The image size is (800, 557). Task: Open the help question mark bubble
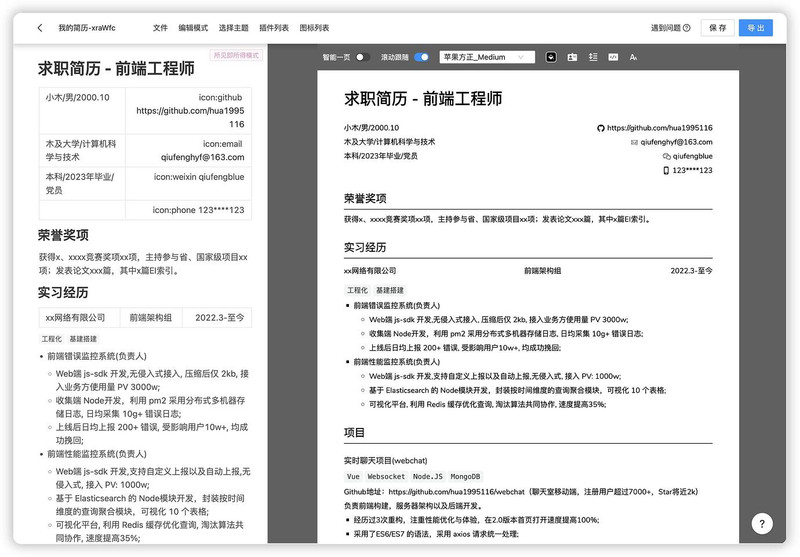[x=762, y=523]
